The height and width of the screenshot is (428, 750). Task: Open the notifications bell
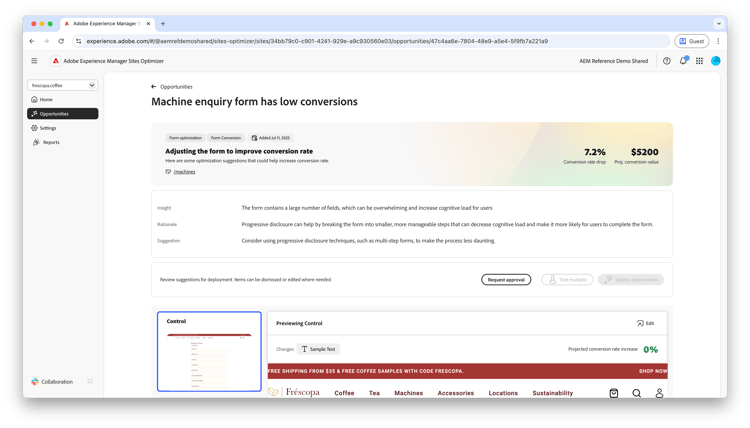[683, 61]
